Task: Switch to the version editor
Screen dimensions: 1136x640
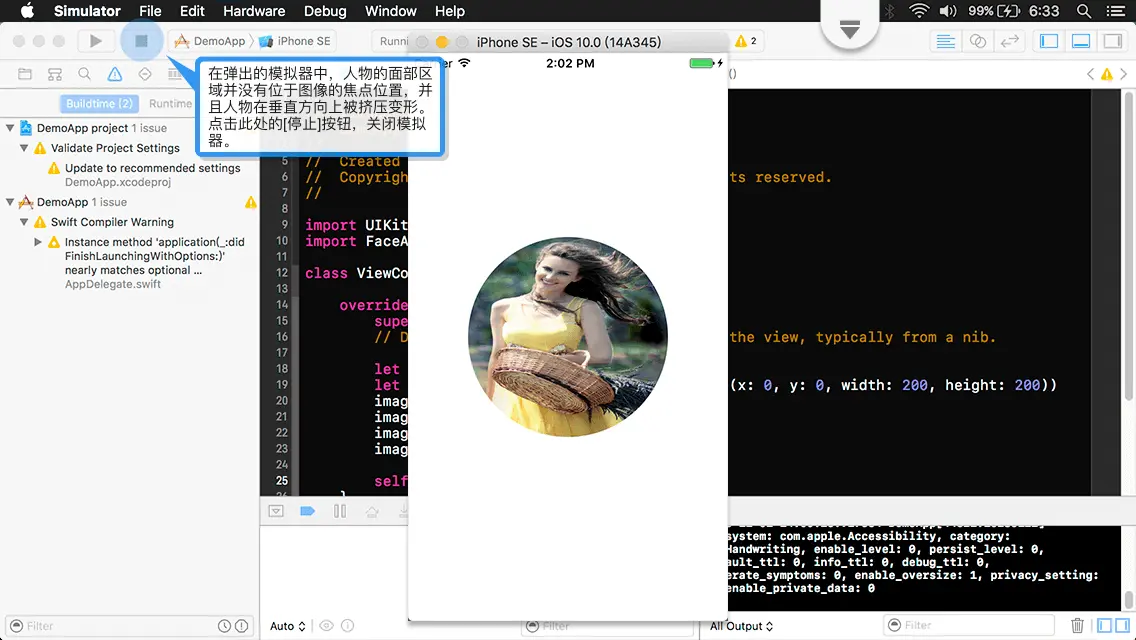Action: click(x=1010, y=41)
